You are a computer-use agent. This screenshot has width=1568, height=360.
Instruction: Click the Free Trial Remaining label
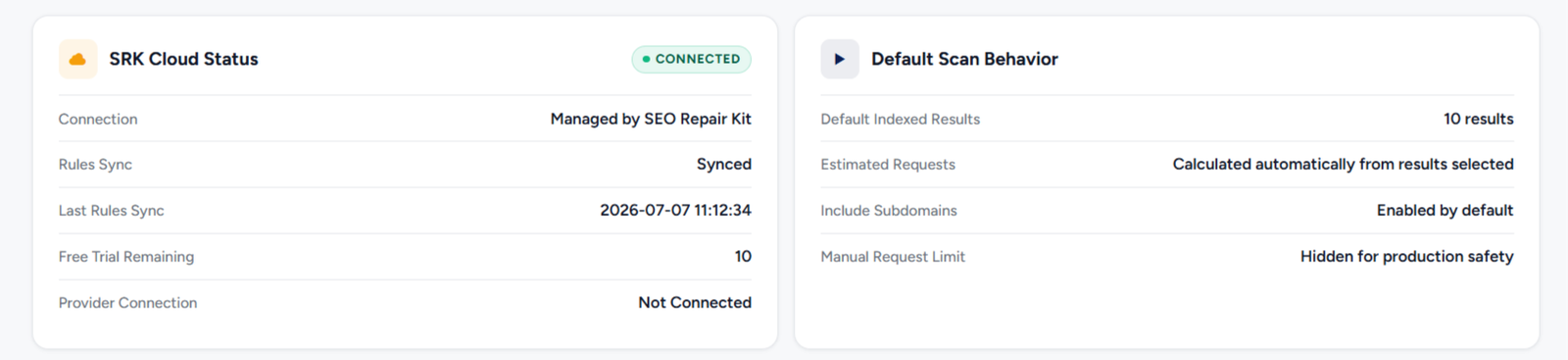click(x=126, y=256)
